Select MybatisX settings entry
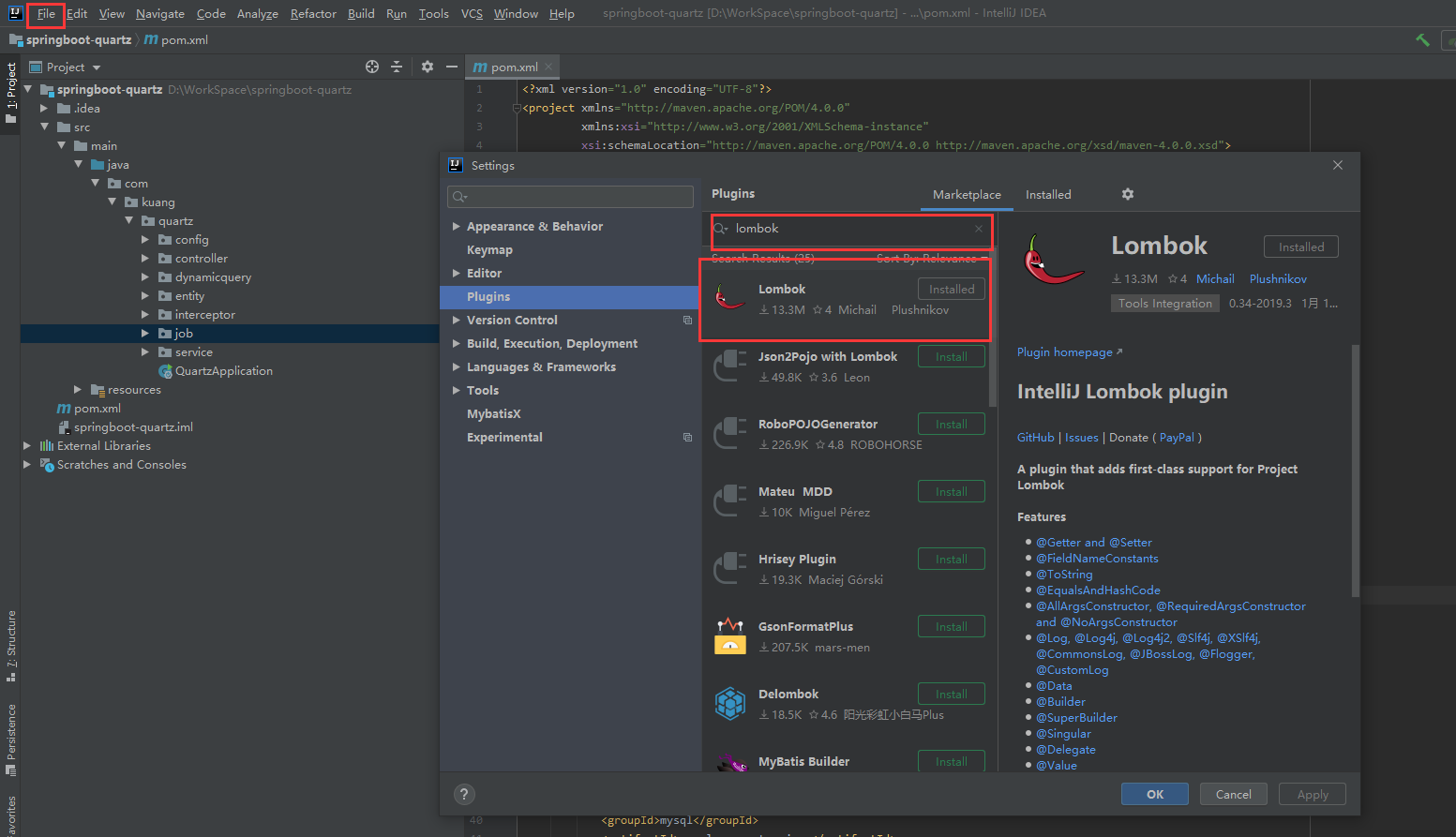Image resolution: width=1456 pixels, height=837 pixels. click(x=493, y=414)
